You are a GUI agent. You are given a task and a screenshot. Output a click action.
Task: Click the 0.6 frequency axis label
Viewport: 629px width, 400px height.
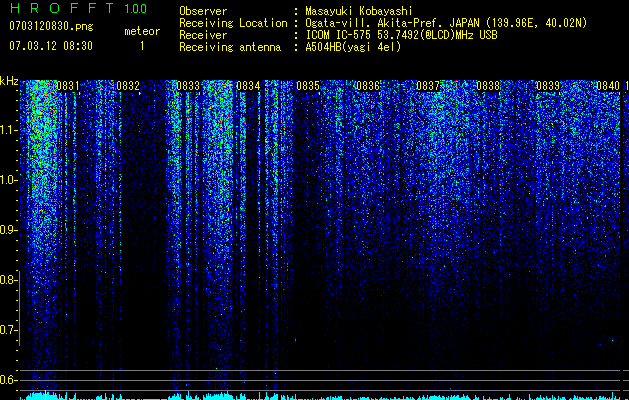click(8, 380)
